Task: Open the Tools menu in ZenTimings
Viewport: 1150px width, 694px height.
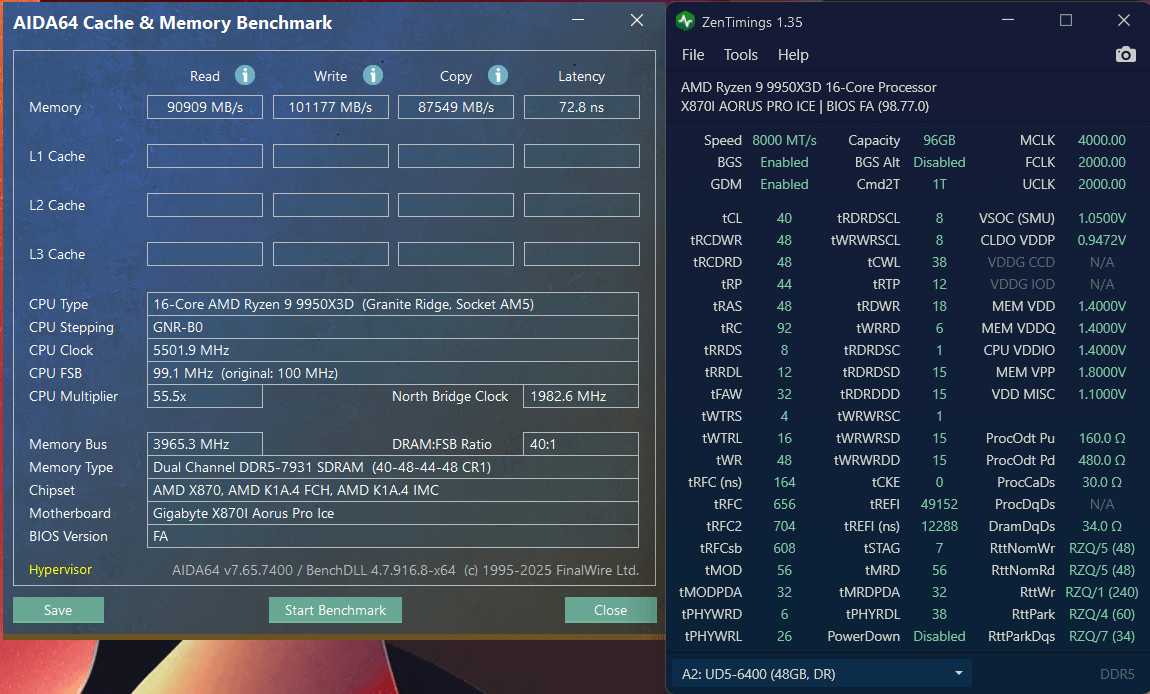Action: pos(741,55)
